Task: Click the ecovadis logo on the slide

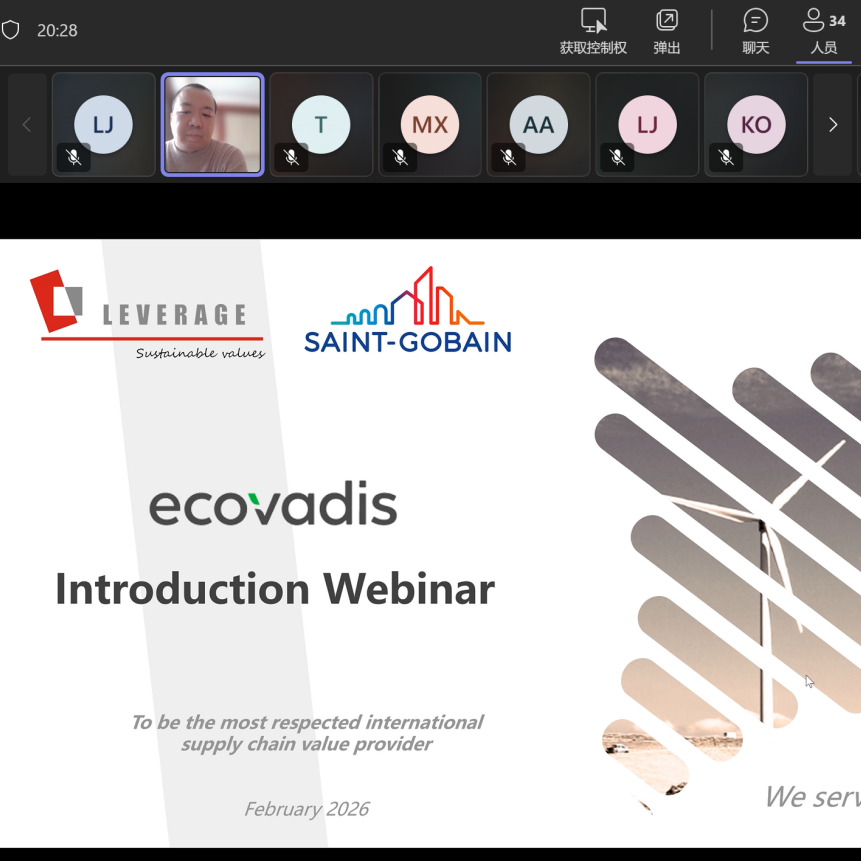Action: pos(273,506)
